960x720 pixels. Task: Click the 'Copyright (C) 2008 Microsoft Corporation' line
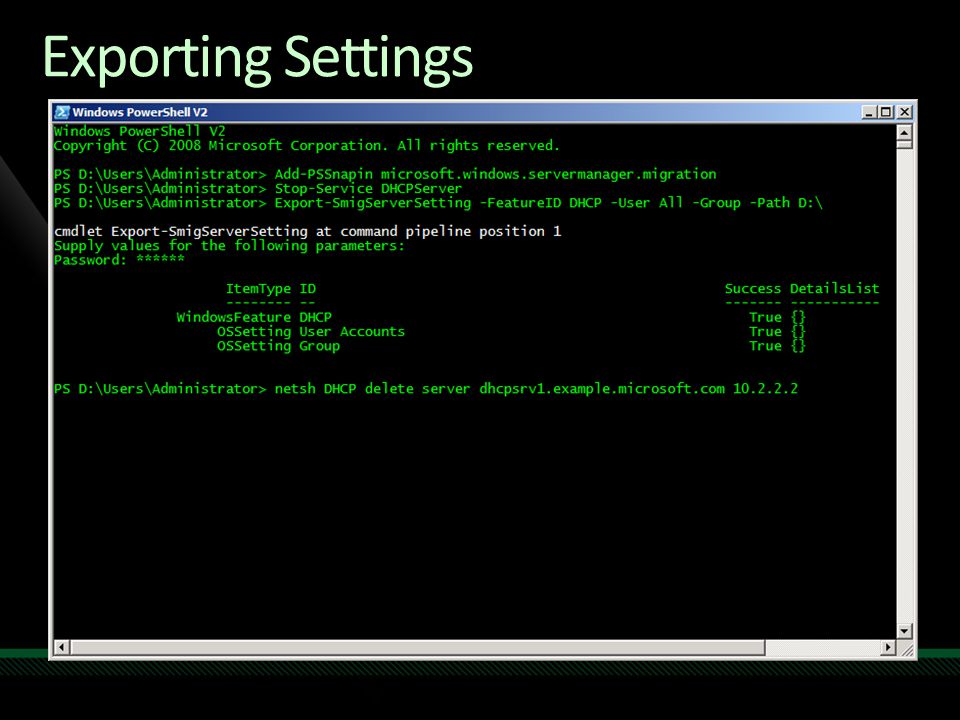[x=307, y=146]
